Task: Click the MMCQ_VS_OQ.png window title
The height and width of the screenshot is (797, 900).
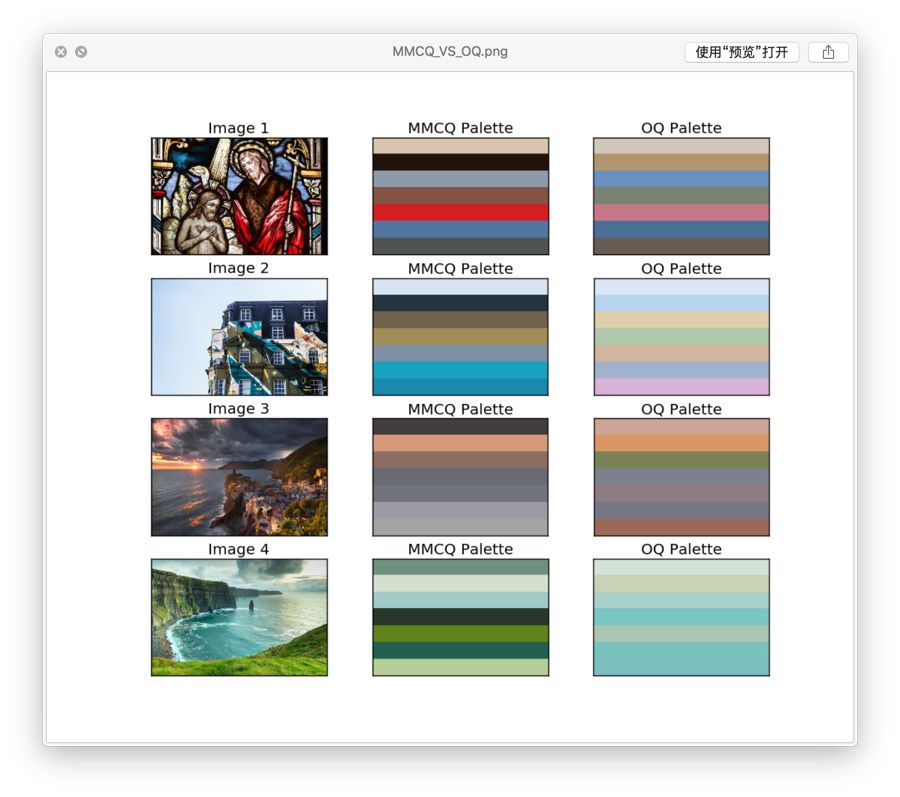Action: 450,52
